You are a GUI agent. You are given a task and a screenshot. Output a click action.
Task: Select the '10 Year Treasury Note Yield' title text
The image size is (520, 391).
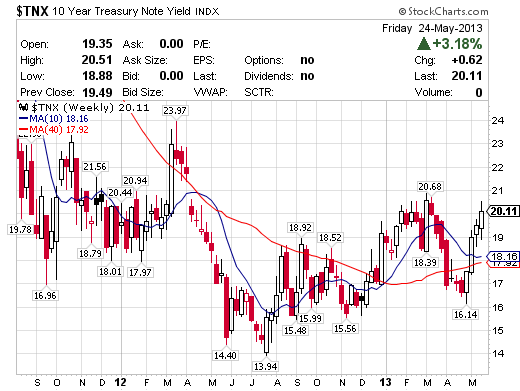click(121, 11)
